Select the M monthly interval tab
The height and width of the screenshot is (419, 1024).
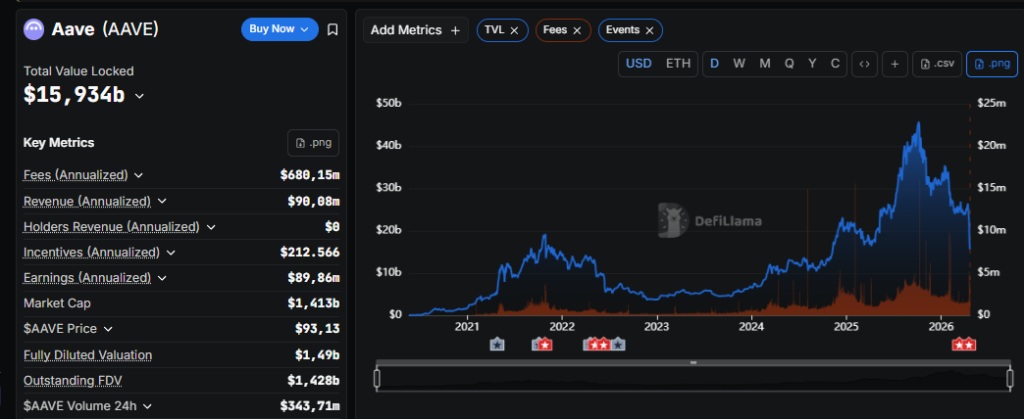(764, 64)
